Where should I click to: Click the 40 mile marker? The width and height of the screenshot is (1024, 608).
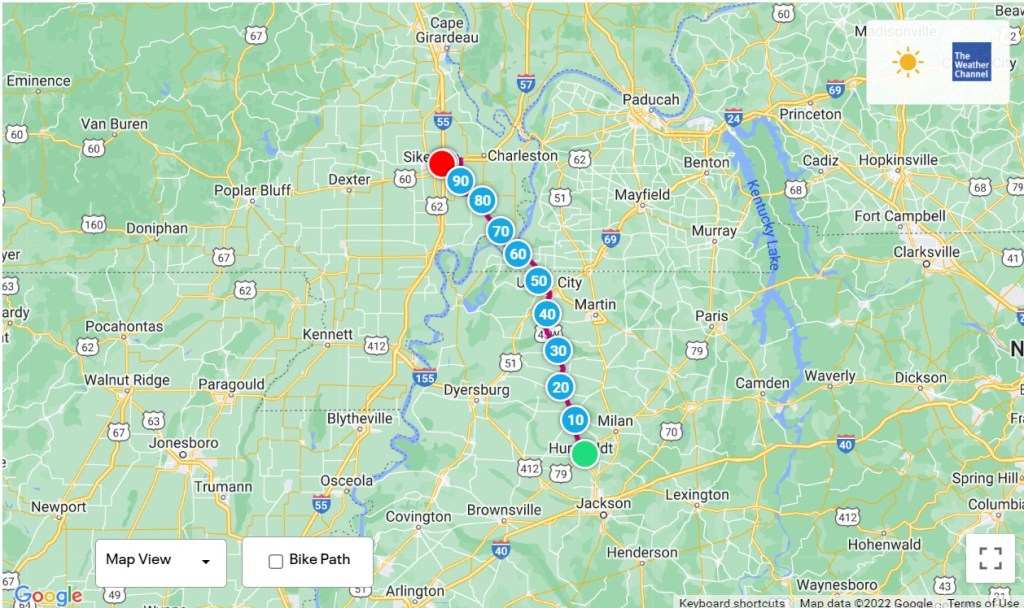(547, 314)
